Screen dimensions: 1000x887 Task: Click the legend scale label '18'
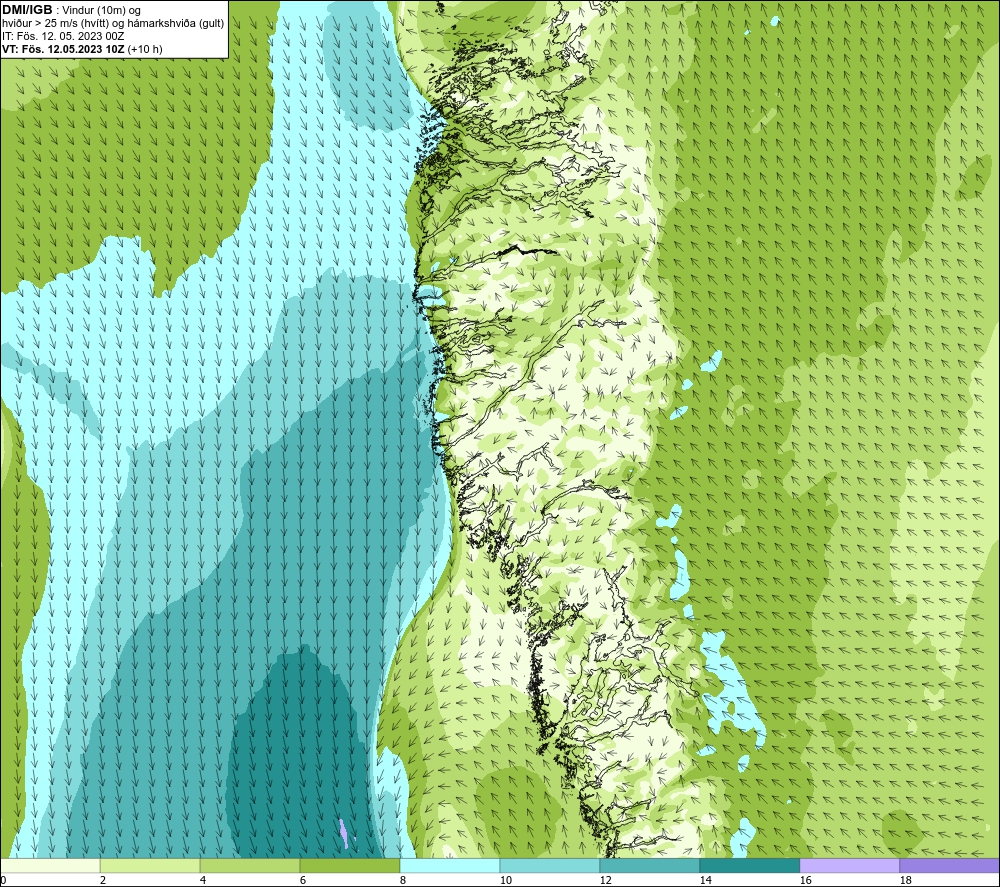click(905, 881)
